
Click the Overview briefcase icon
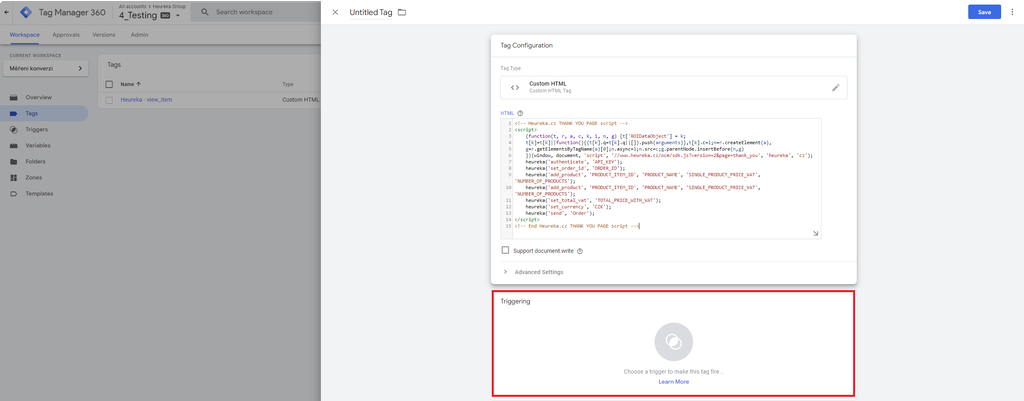pos(13,97)
